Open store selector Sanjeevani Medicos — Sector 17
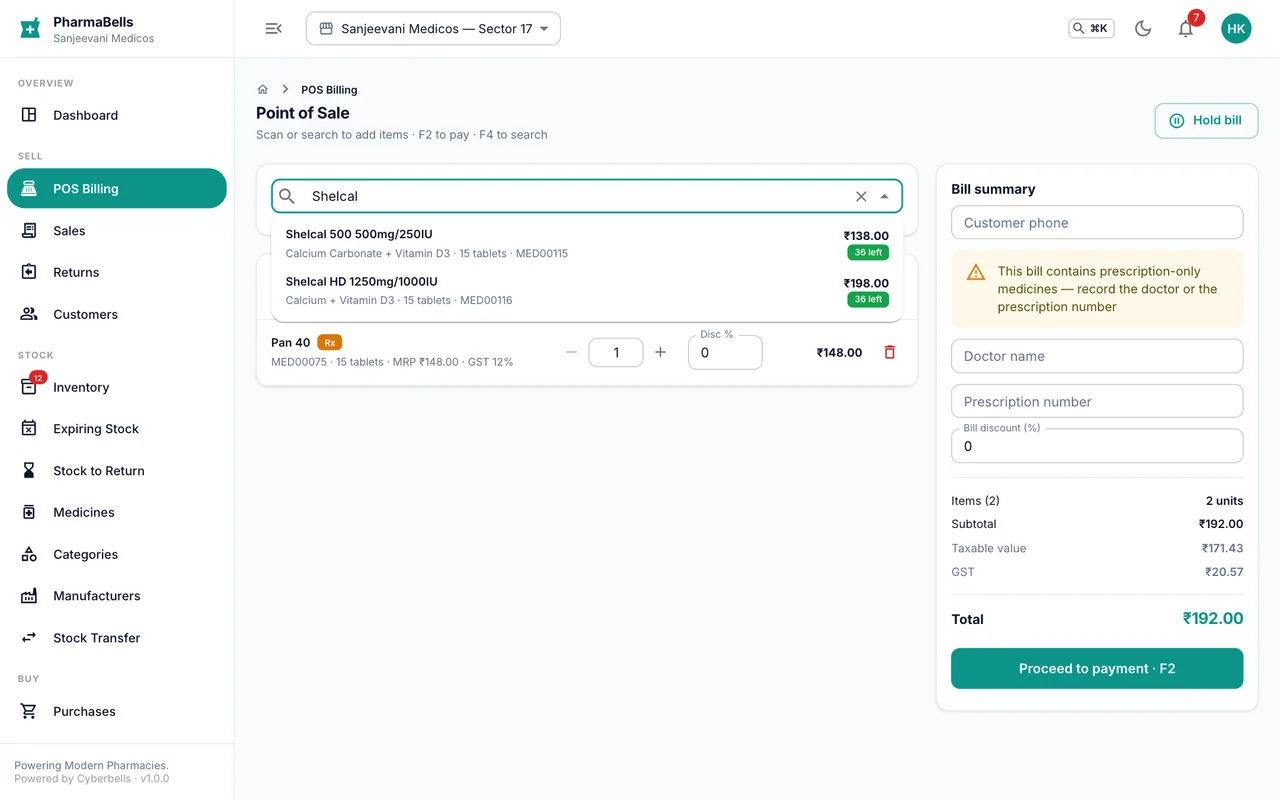1280x800 pixels. click(433, 29)
